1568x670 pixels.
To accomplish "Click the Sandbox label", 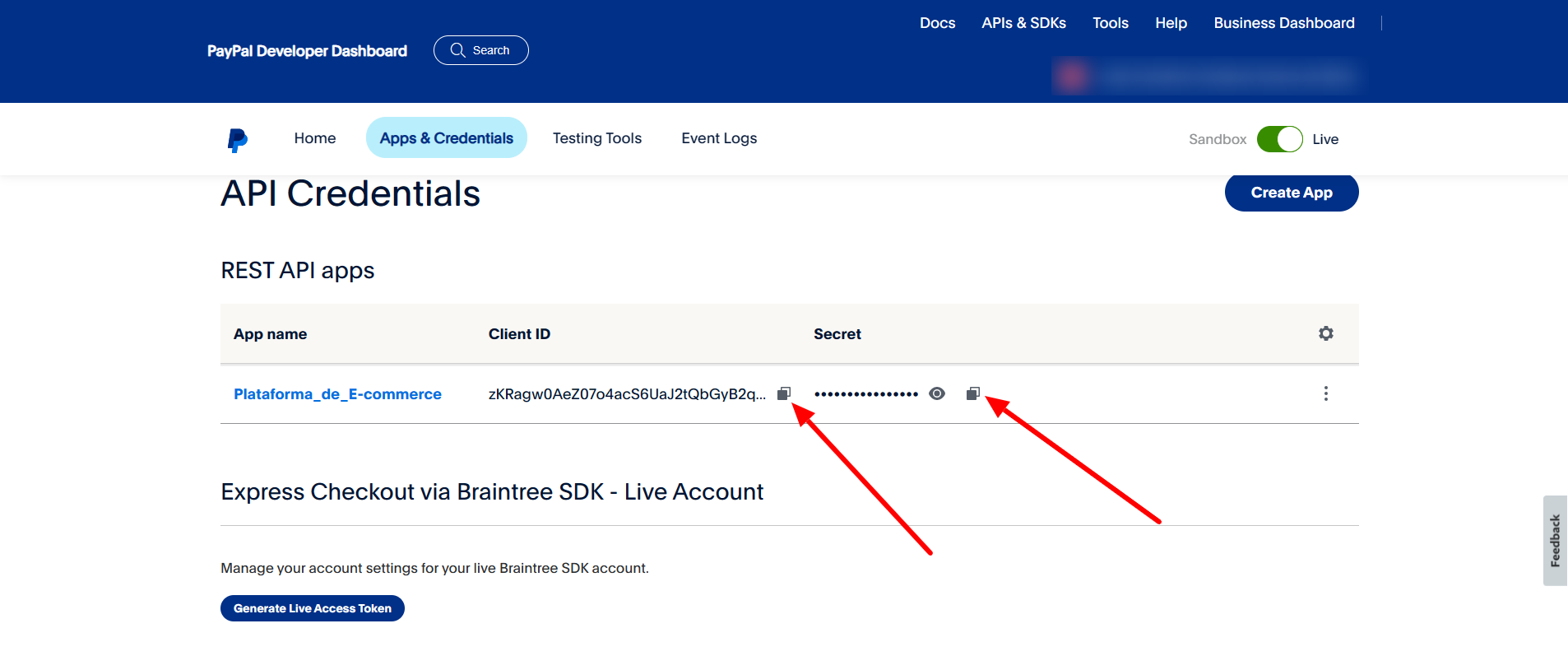I will point(1218,139).
